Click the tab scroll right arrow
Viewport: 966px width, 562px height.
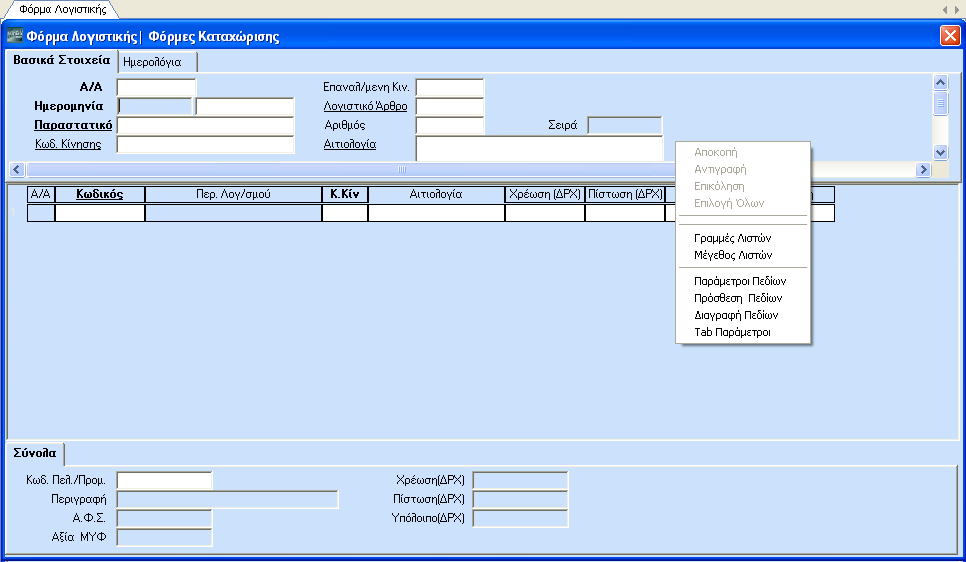click(x=956, y=10)
